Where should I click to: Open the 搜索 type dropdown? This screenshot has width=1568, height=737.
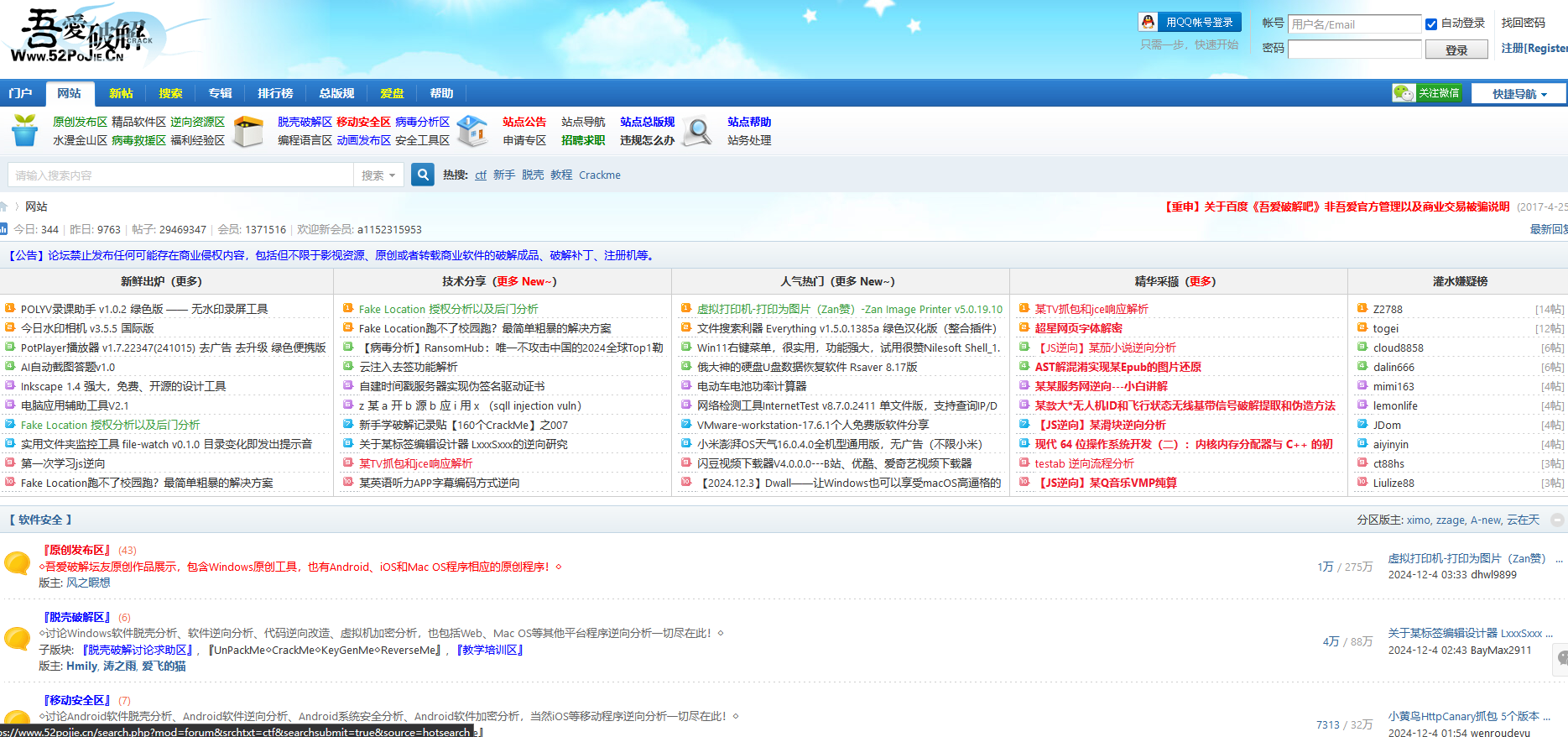click(378, 175)
